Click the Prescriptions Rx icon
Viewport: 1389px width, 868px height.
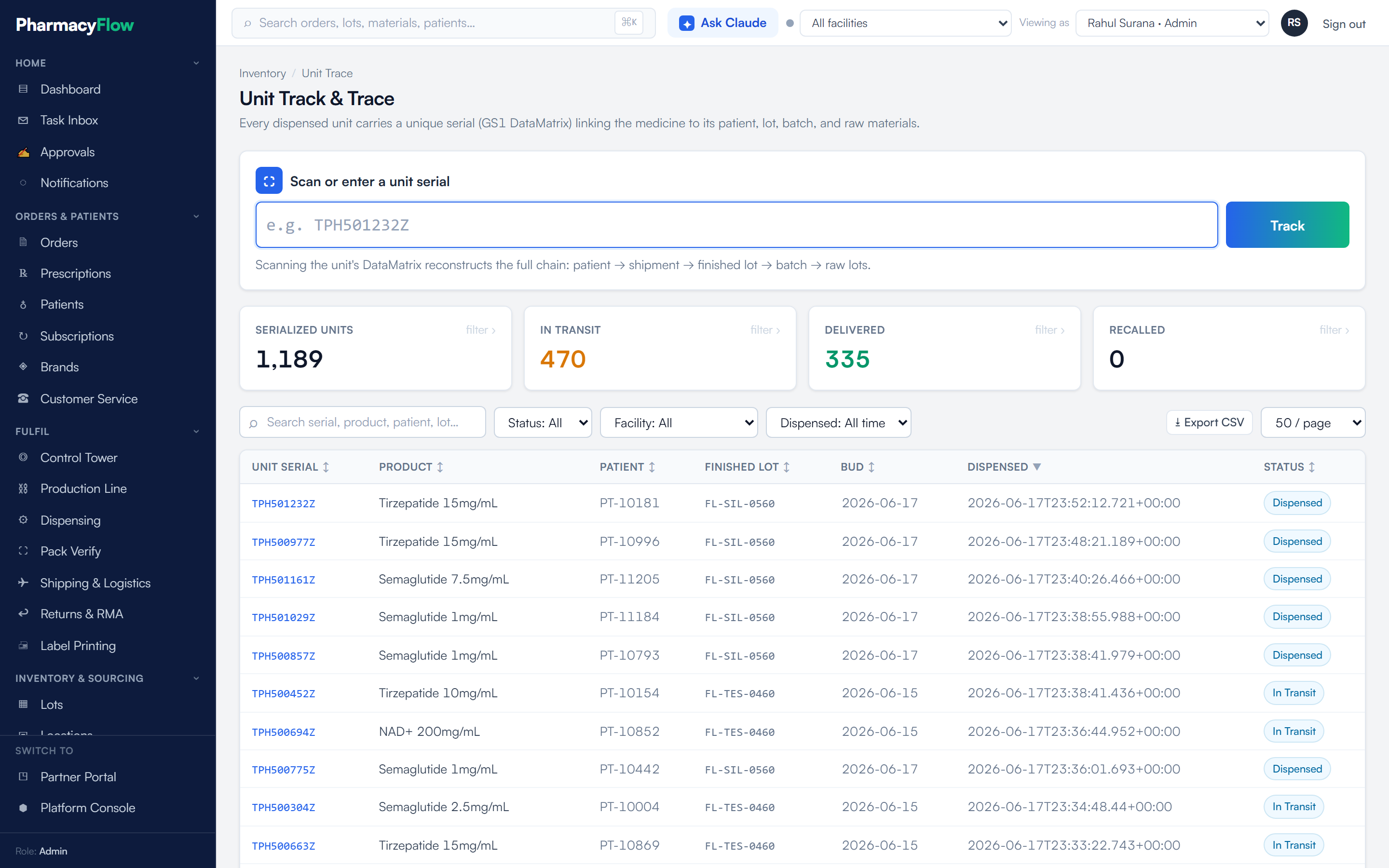[x=23, y=273]
